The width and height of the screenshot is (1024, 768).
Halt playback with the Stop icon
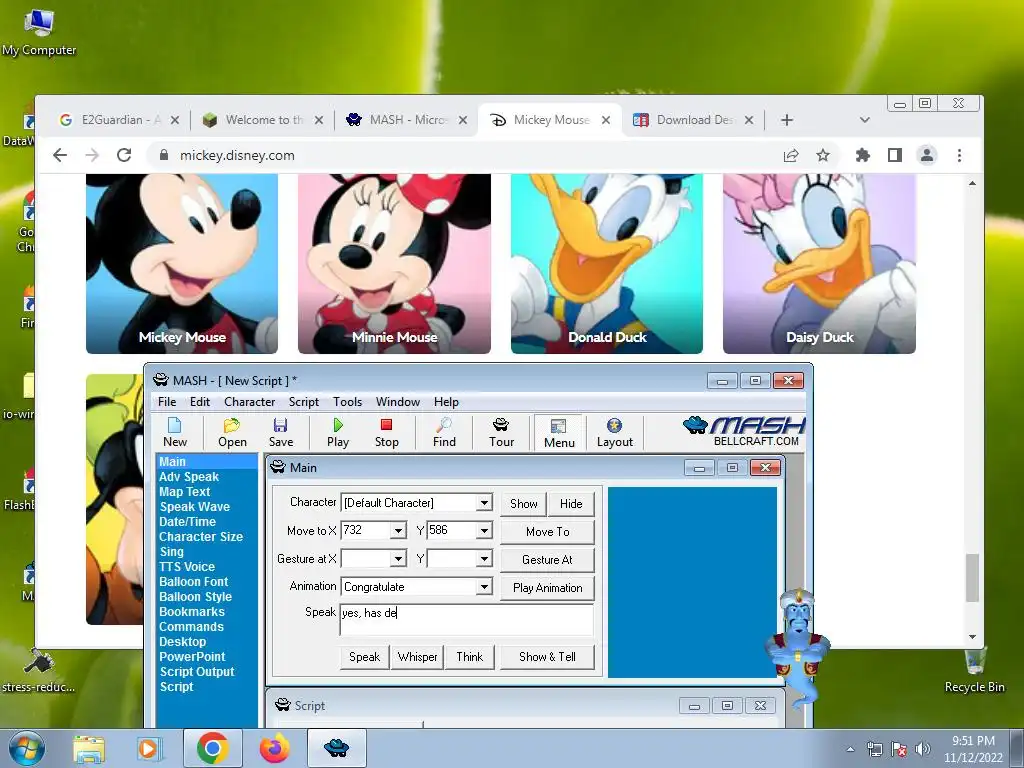coord(386,432)
